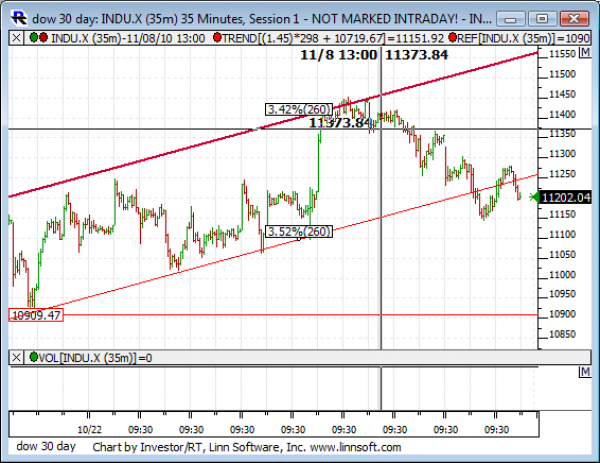Click the INDU.X (35m)-11/08/10 13:00 label

pyautogui.click(x=128, y=38)
